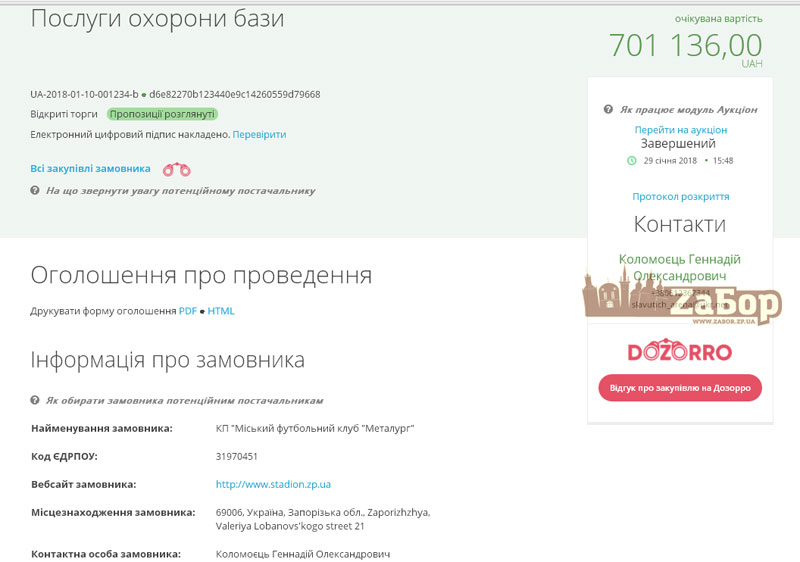Click hash 'd6e82270b123440e9c14260559d79668'
Image resolution: width=800 pixels, height=562 pixels.
235,94
